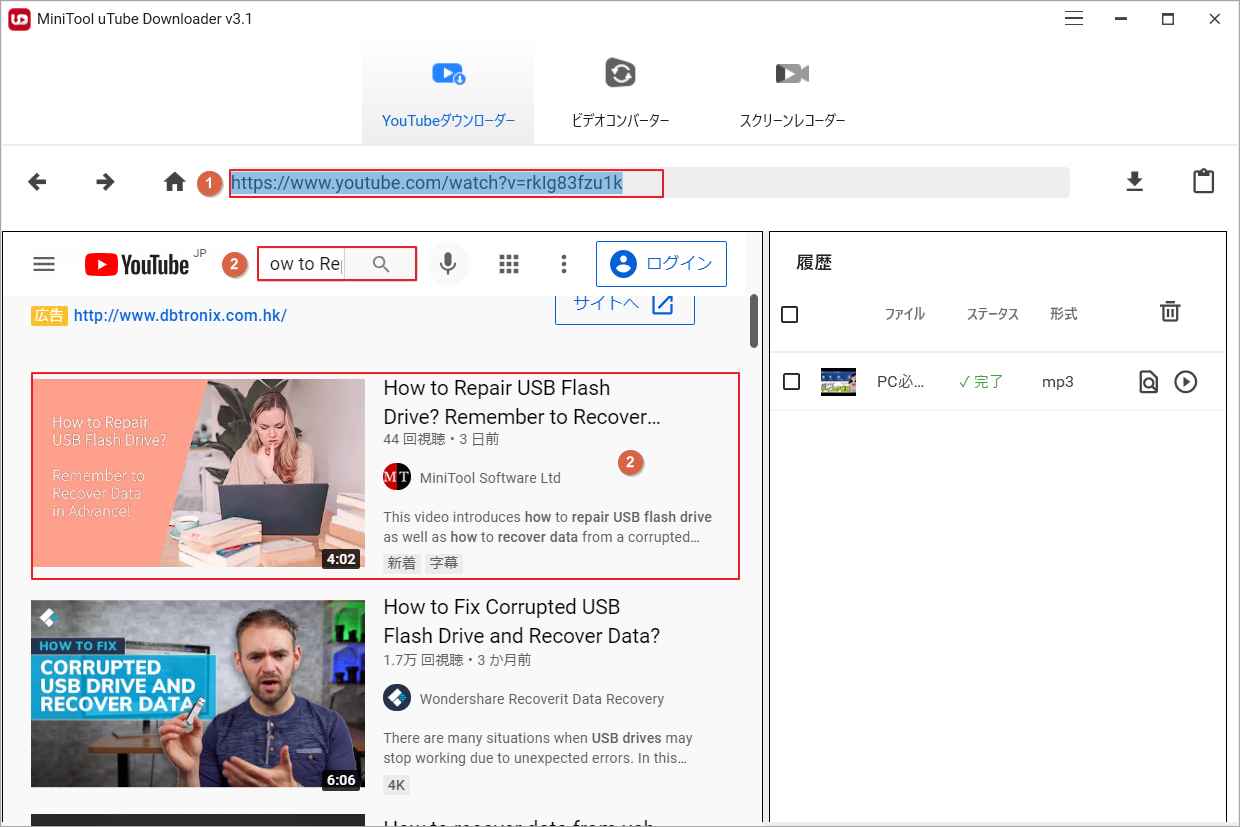Tick the checkbox for PC必… row

point(792,382)
